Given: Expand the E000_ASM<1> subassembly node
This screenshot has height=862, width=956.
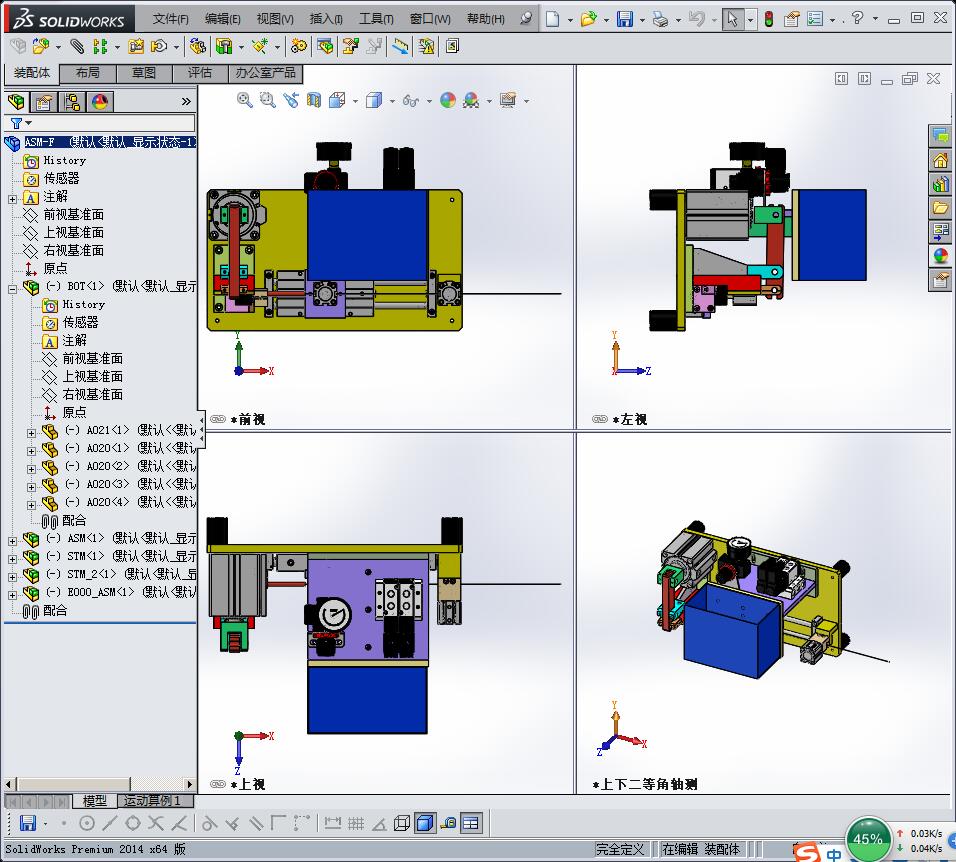Looking at the screenshot, I should pos(12,594).
